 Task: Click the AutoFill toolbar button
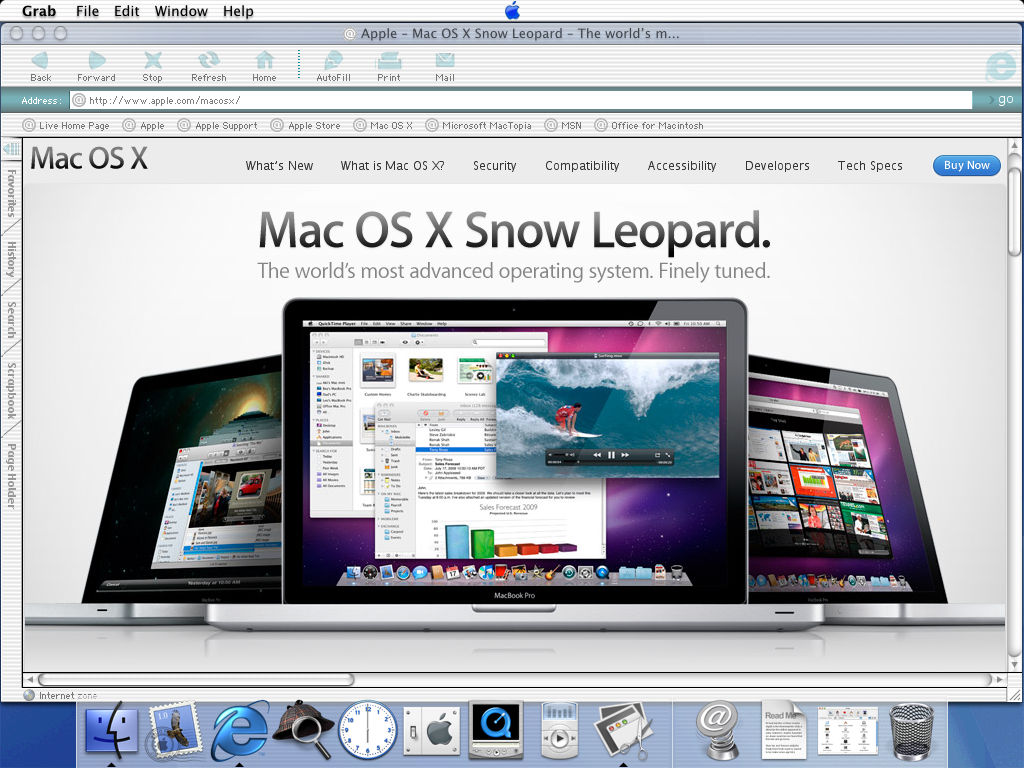point(333,67)
